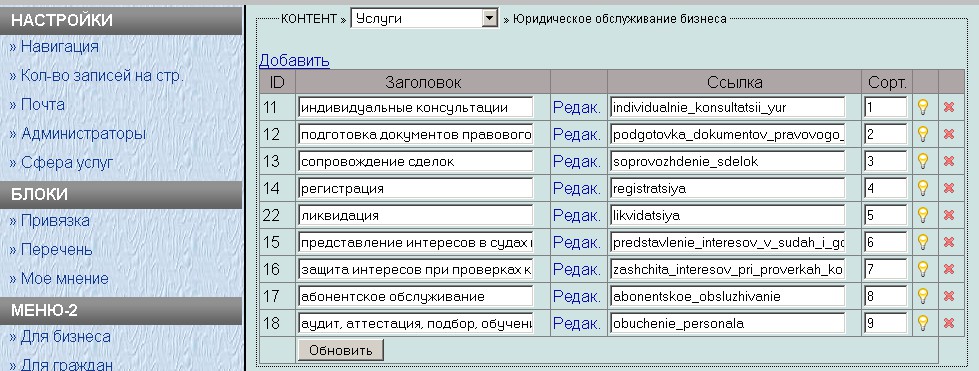The image size is (979, 371).
Task: Open Редак. link for ликвидация
Action: coord(577,215)
